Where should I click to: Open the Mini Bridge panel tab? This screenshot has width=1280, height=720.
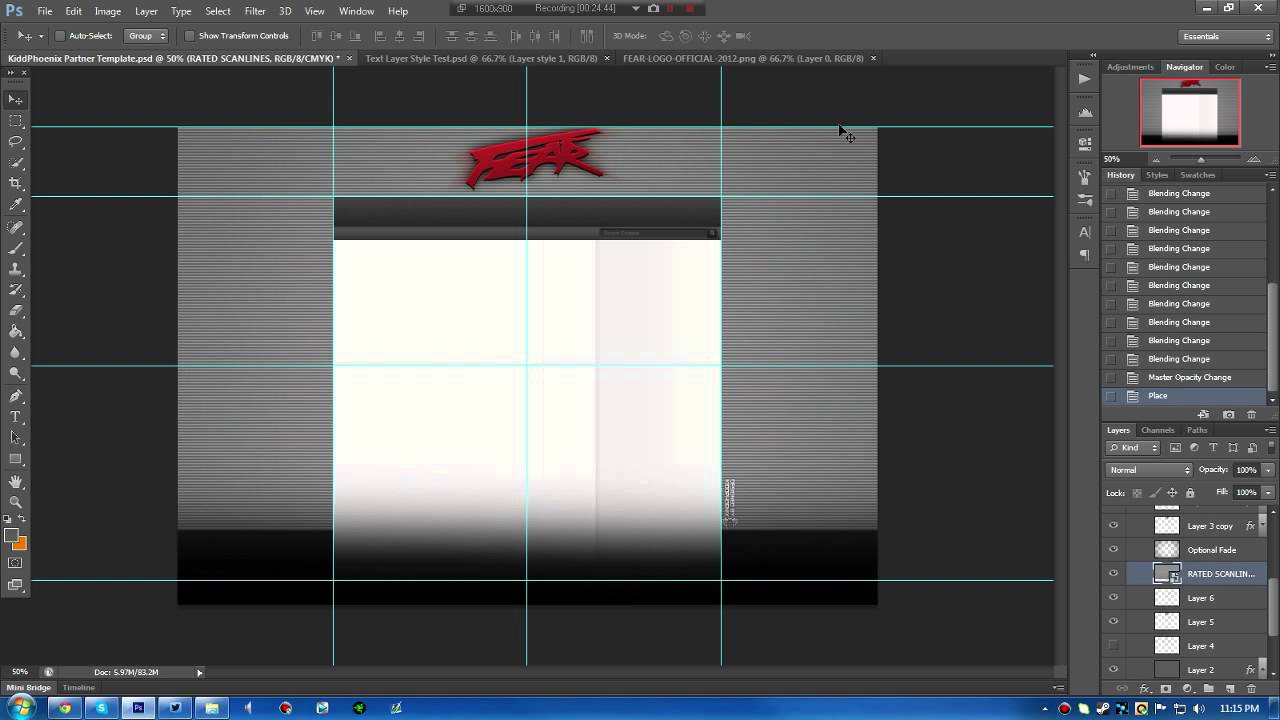(29, 688)
